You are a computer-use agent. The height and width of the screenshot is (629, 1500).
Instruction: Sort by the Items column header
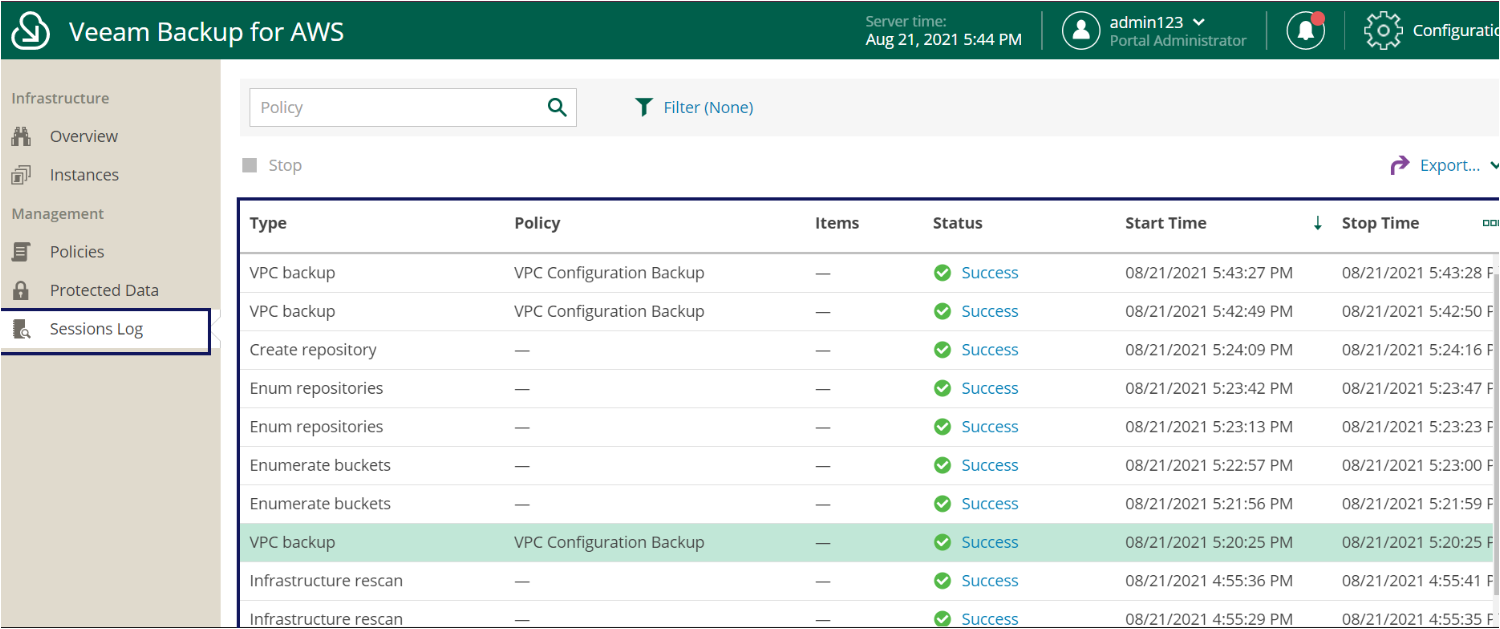click(837, 224)
